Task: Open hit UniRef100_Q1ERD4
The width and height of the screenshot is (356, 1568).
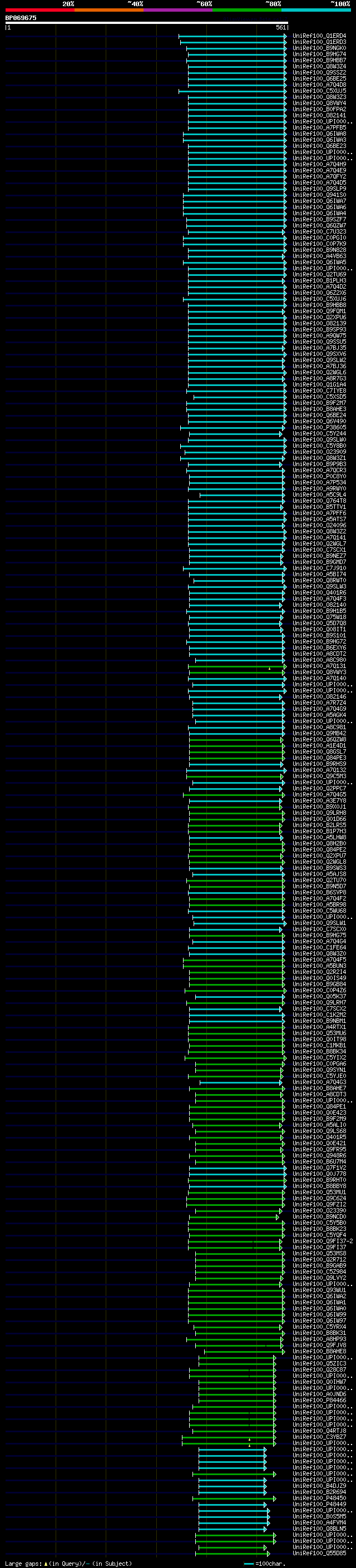Action: (x=319, y=36)
